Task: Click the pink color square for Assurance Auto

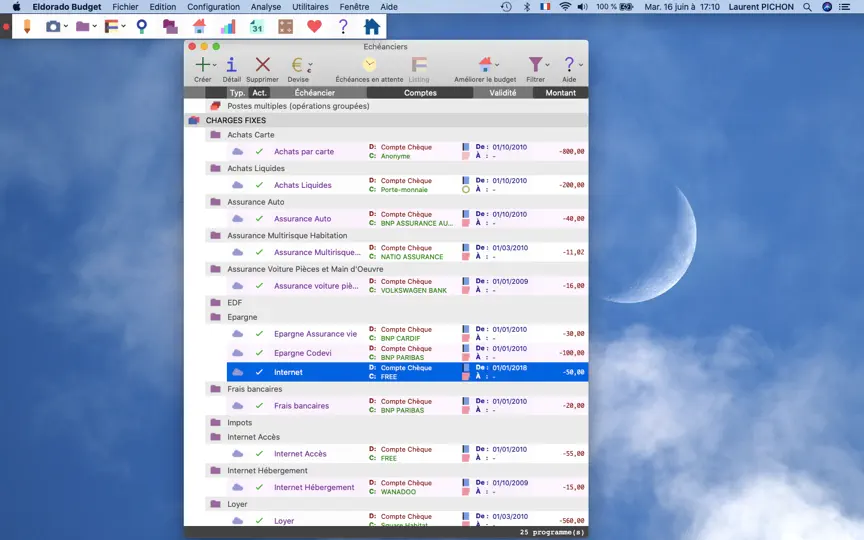Action: click(466, 223)
